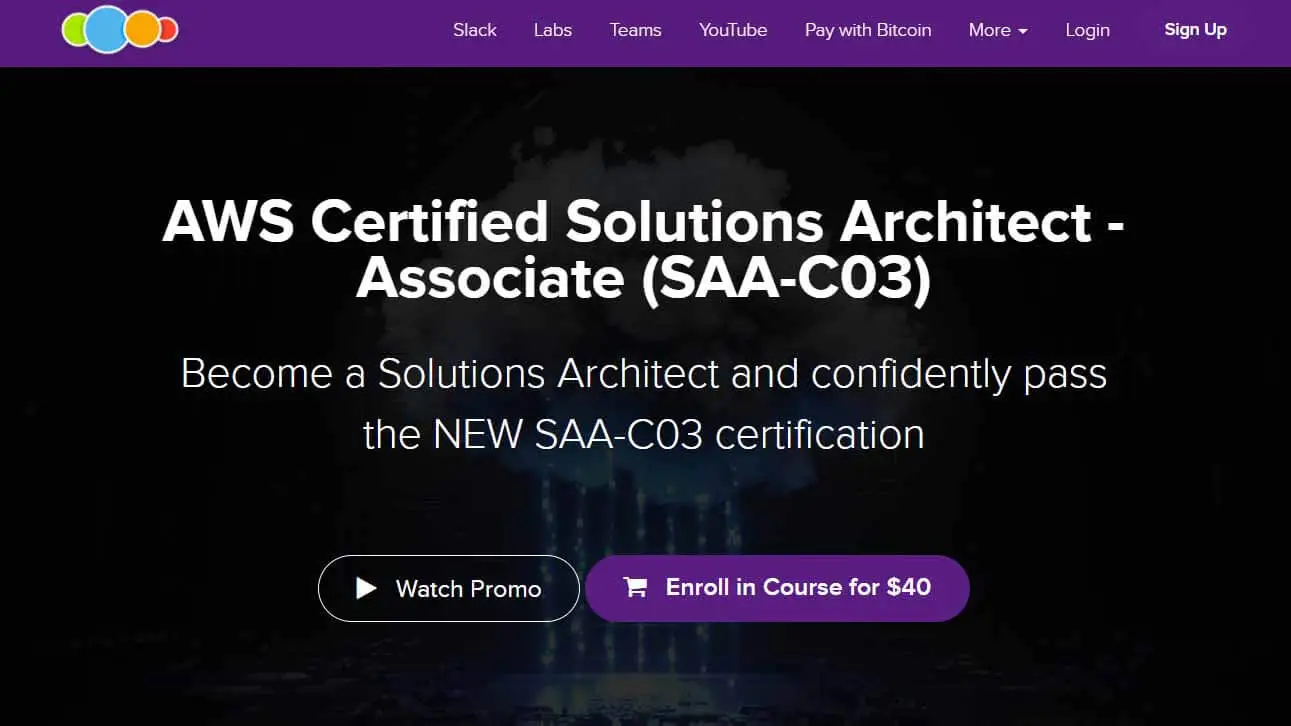1291x726 pixels.
Task: Click the Login link
Action: [1087, 30]
